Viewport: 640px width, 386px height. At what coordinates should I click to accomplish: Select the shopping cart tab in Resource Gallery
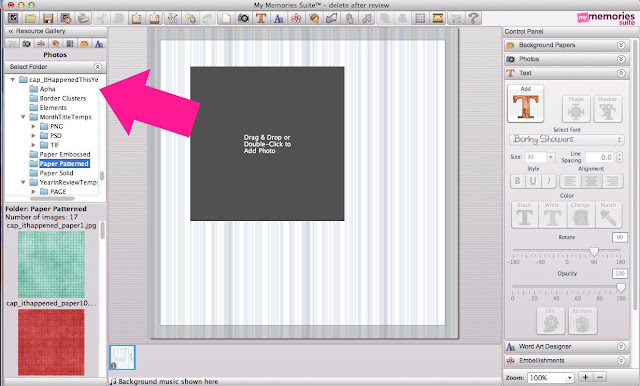point(12,43)
